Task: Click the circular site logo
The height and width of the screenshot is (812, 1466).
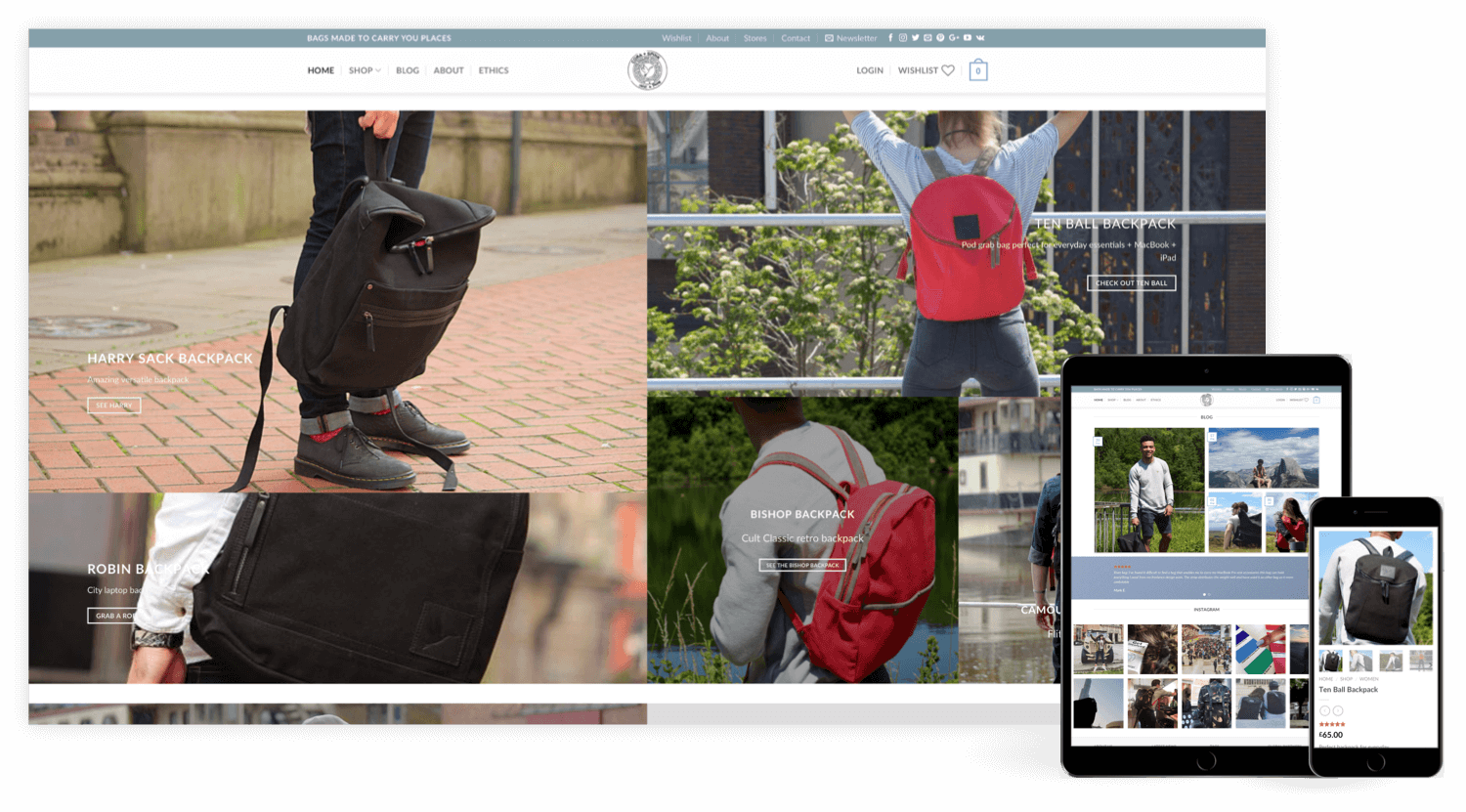Action: pos(647,70)
